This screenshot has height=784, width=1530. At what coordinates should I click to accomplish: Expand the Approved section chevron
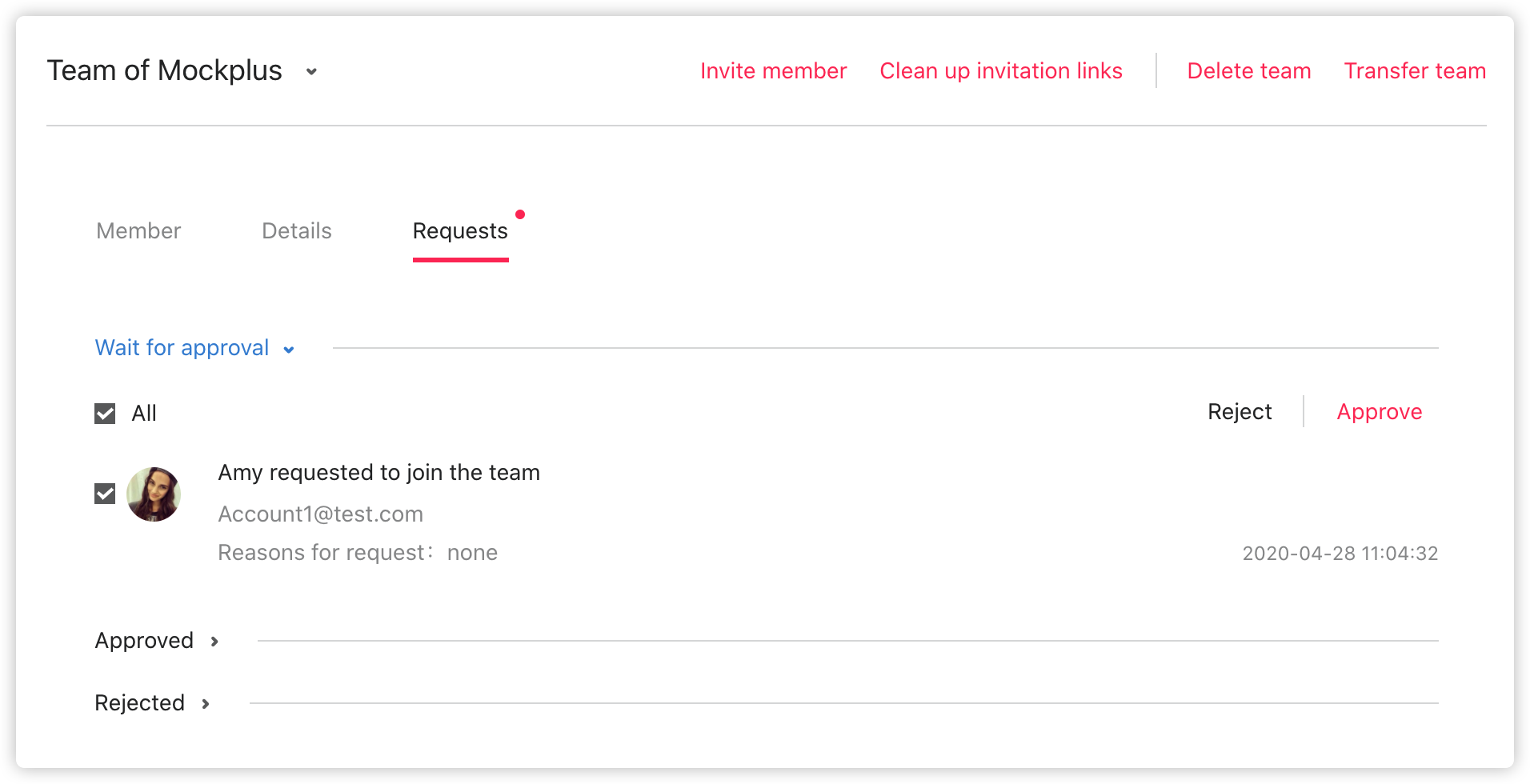click(214, 642)
